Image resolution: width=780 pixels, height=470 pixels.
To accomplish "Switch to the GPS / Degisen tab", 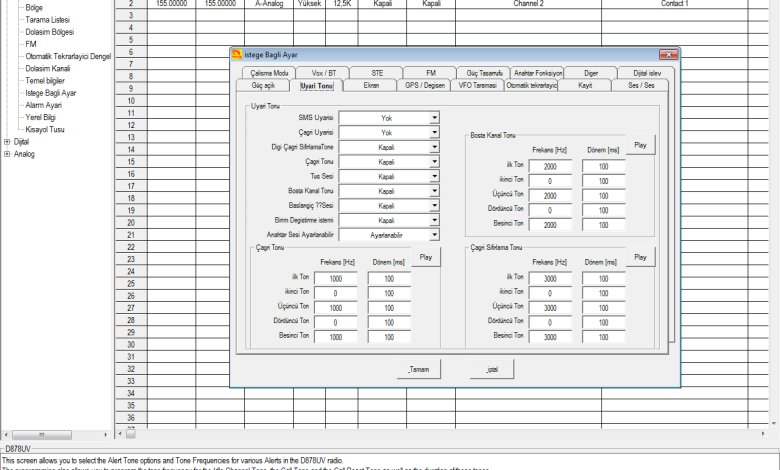I will [425, 86].
